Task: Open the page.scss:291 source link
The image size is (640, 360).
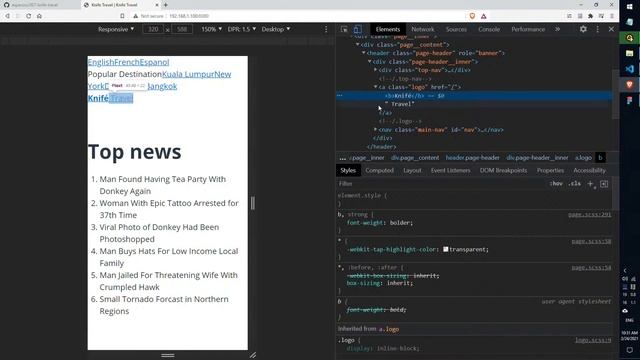Action: click(589, 214)
